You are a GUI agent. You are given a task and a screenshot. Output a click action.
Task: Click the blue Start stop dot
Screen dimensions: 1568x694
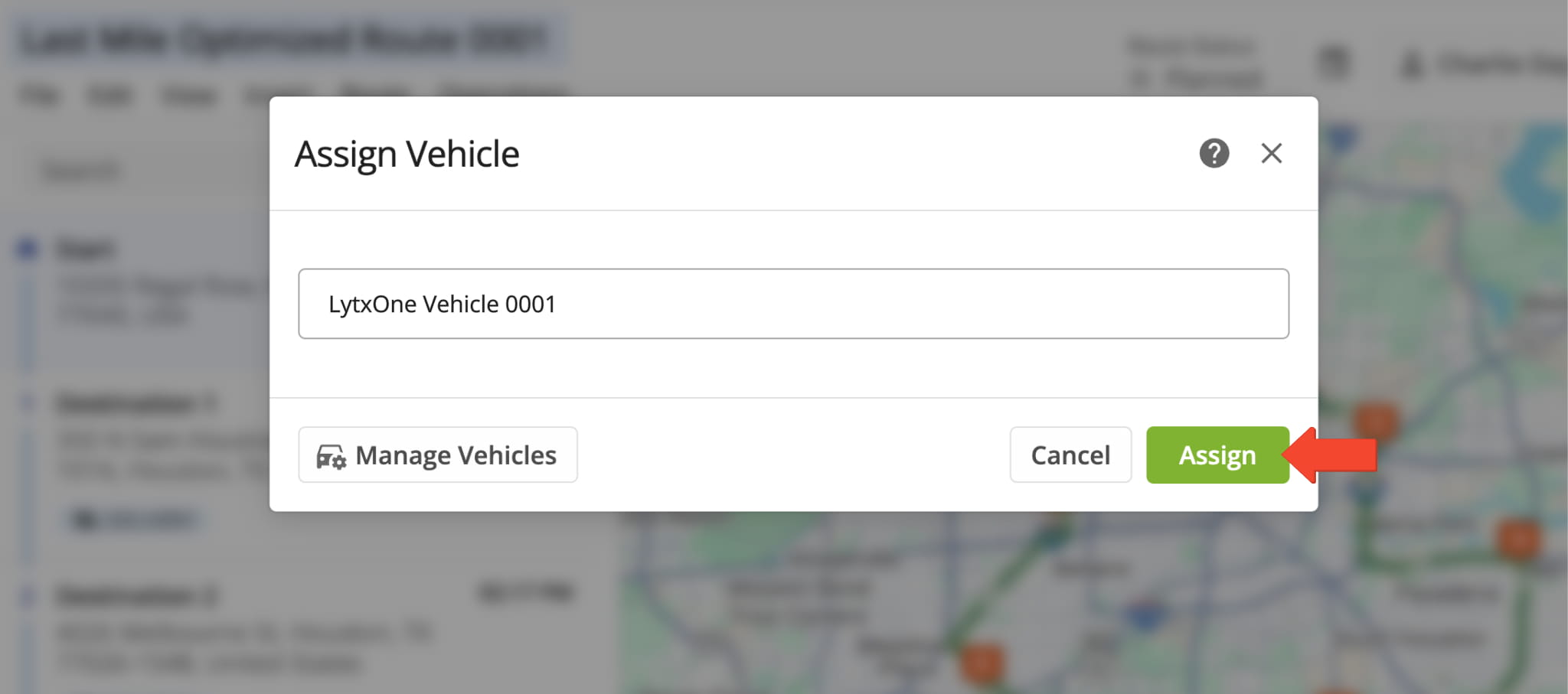click(28, 249)
